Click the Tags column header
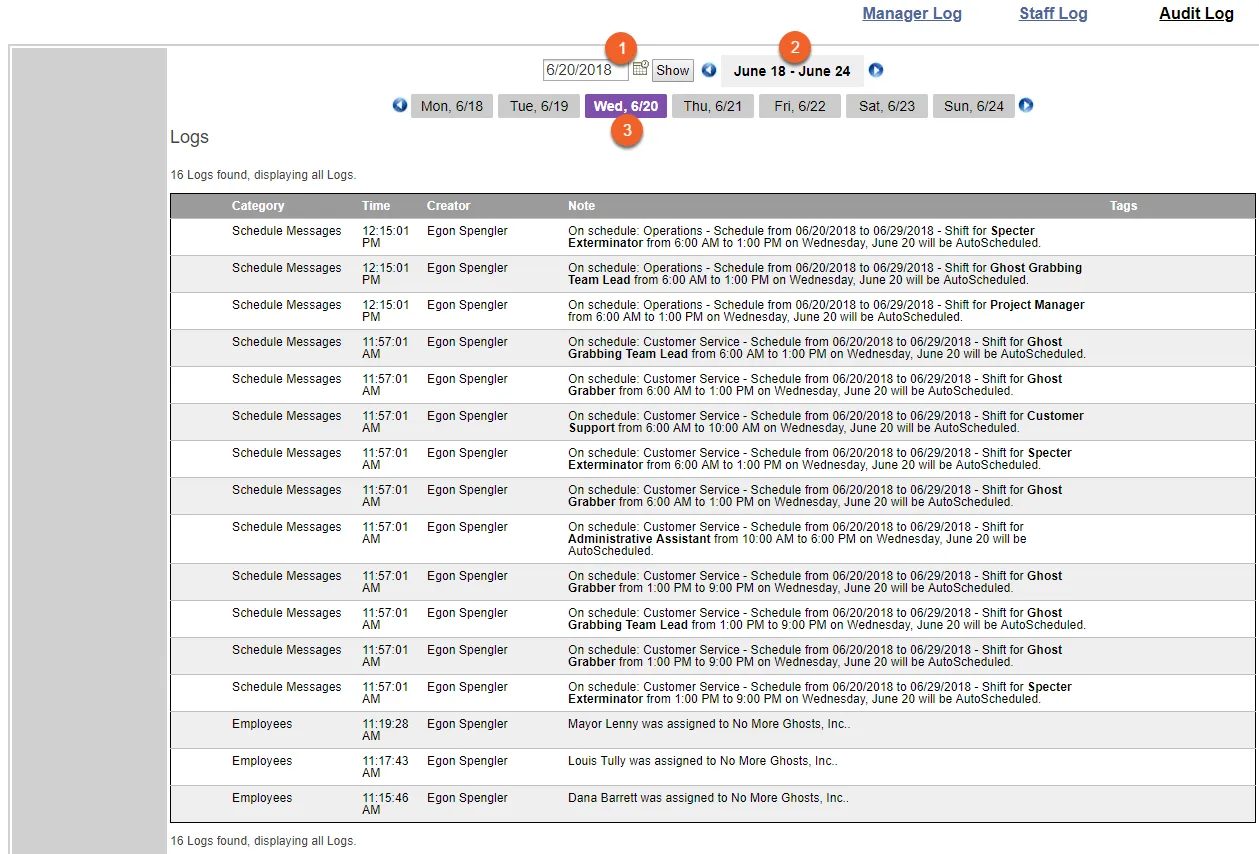Viewport: 1259px width, 854px height. (1123, 206)
